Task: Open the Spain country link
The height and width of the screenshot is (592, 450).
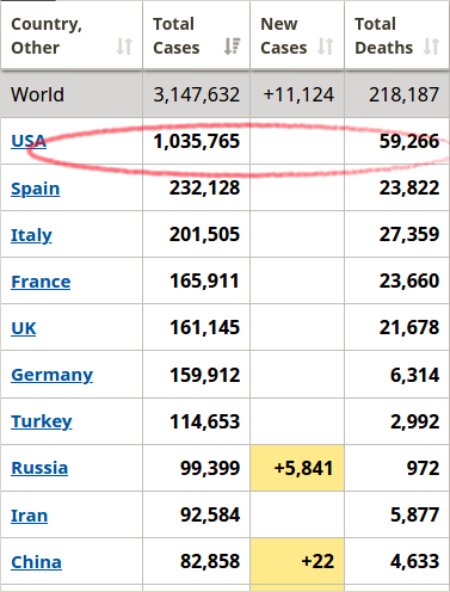Action: click(35, 188)
